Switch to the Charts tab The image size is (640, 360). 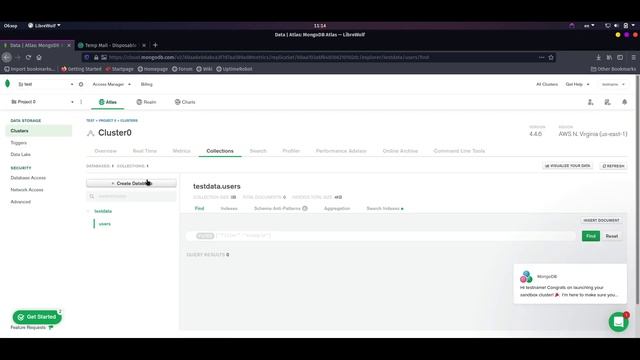(185, 102)
